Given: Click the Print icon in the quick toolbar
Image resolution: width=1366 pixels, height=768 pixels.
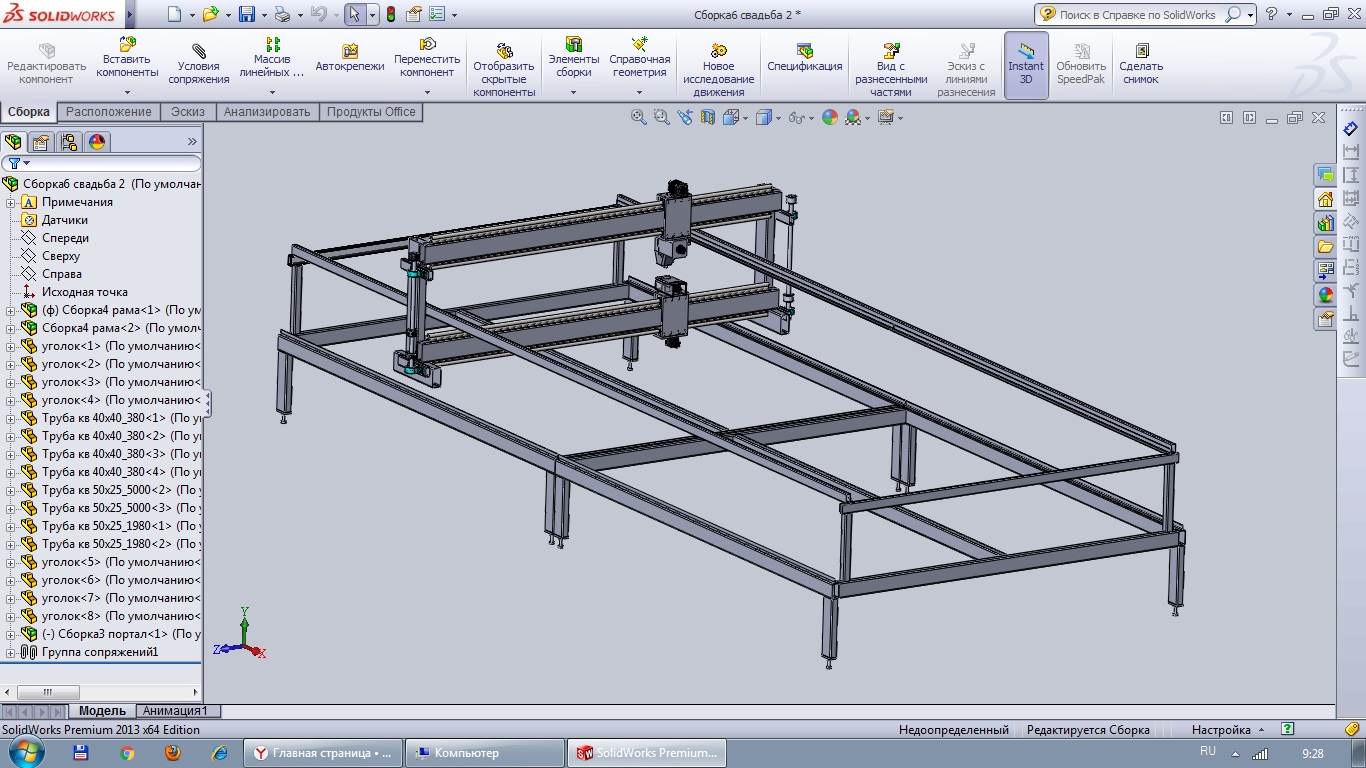Looking at the screenshot, I should tap(283, 14).
